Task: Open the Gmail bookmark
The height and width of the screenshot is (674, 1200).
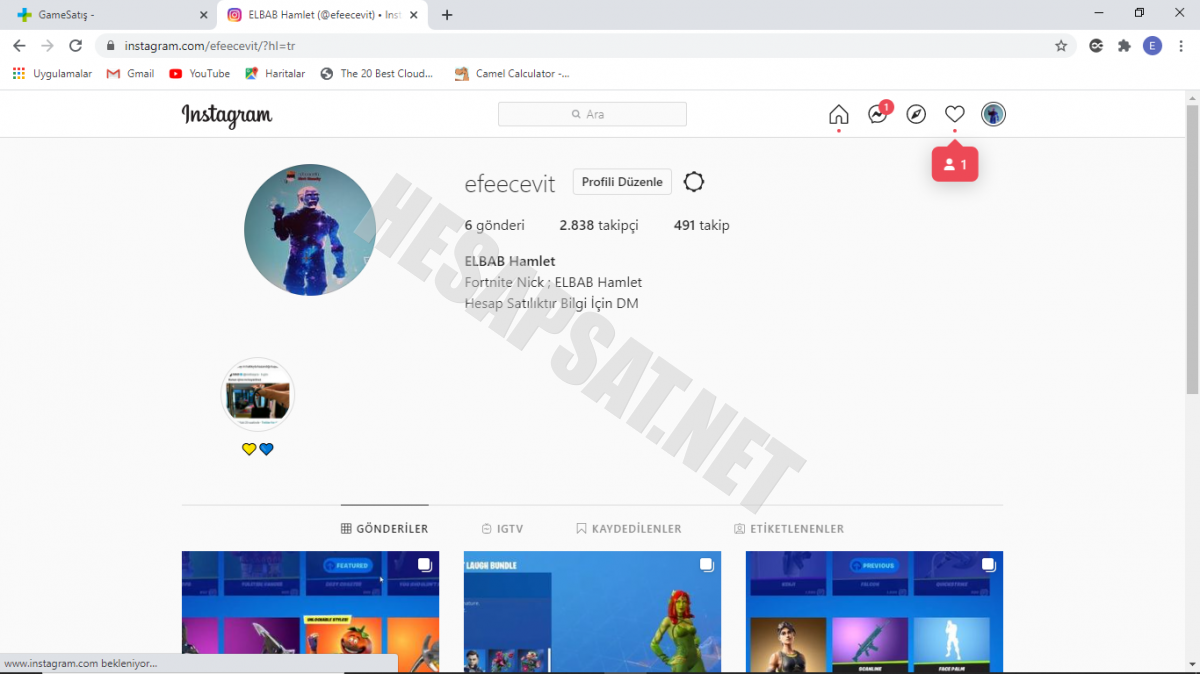Action: click(x=130, y=74)
